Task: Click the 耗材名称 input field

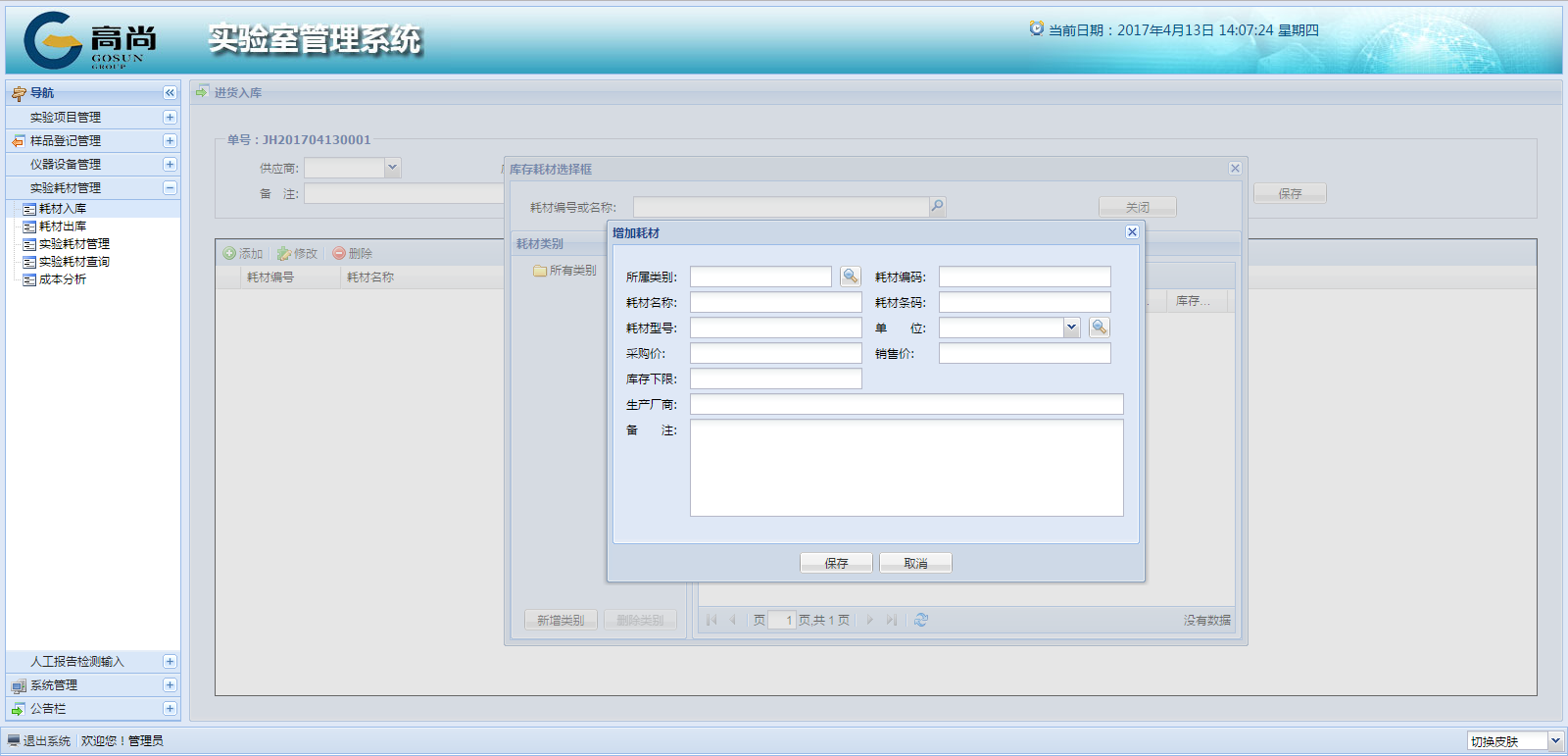Action: point(775,302)
